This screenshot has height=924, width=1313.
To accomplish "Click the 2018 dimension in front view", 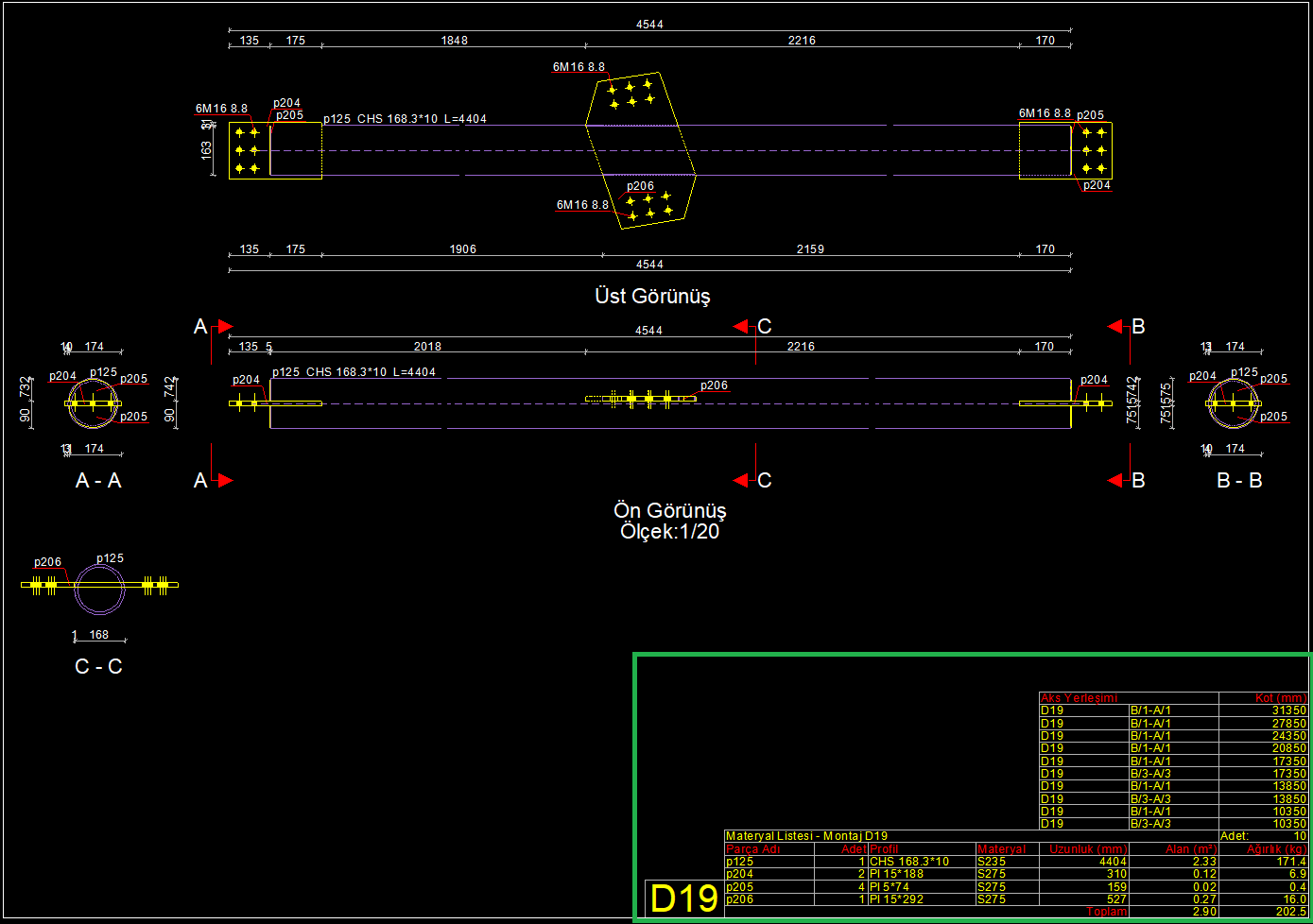I will click(x=427, y=347).
